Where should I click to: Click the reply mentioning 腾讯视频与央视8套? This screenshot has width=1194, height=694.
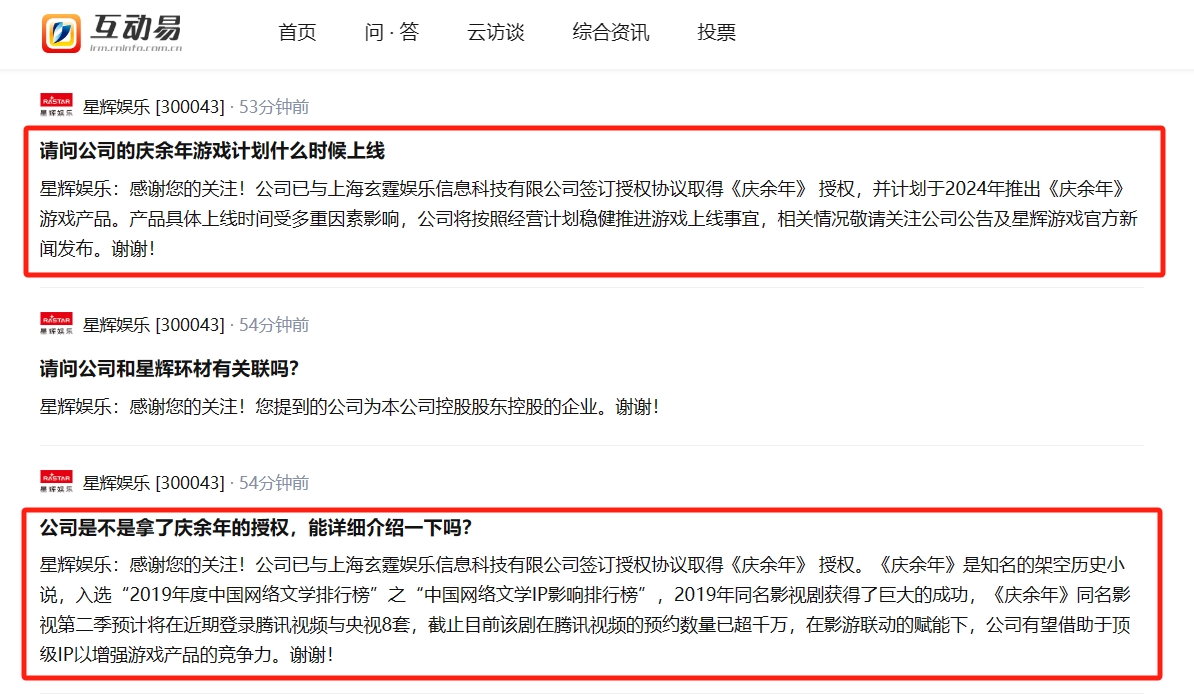coord(586,609)
